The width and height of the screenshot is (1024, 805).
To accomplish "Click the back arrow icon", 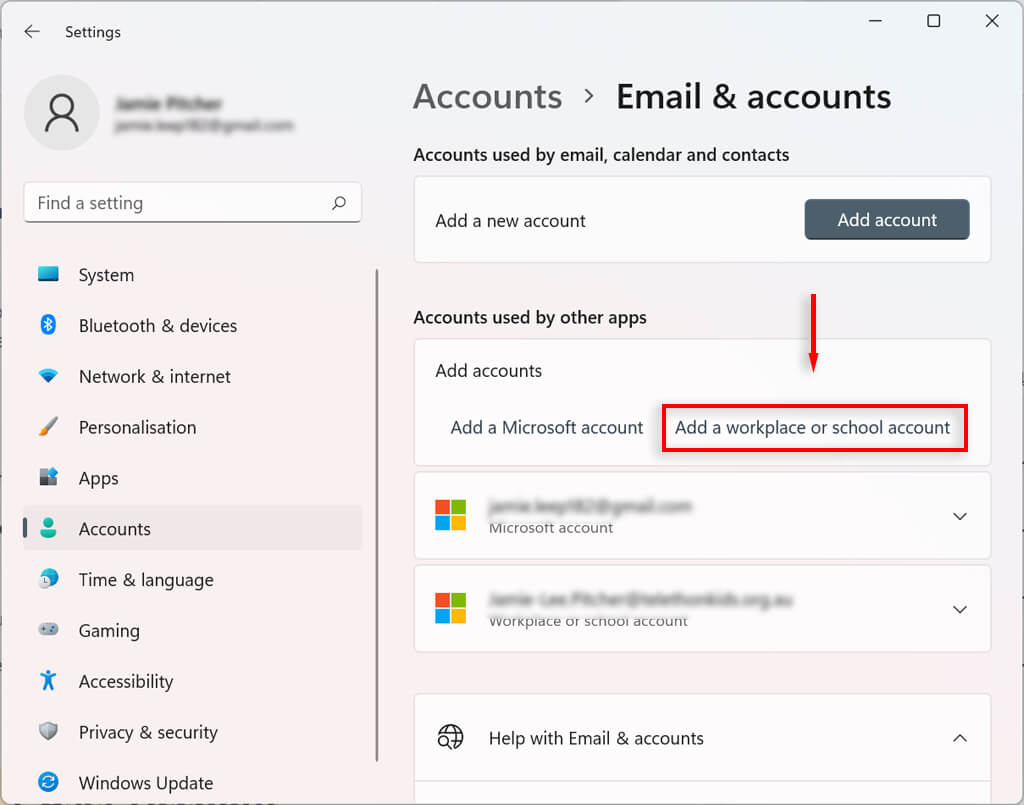I will [x=32, y=32].
